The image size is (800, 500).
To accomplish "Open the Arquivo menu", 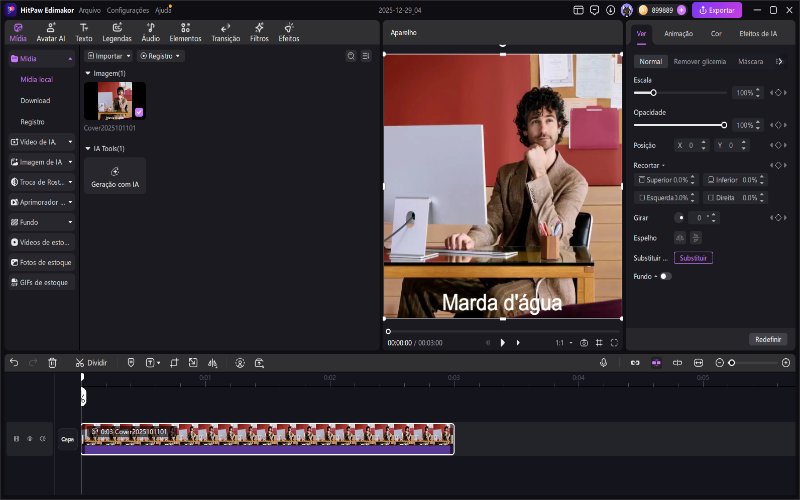I will [90, 10].
